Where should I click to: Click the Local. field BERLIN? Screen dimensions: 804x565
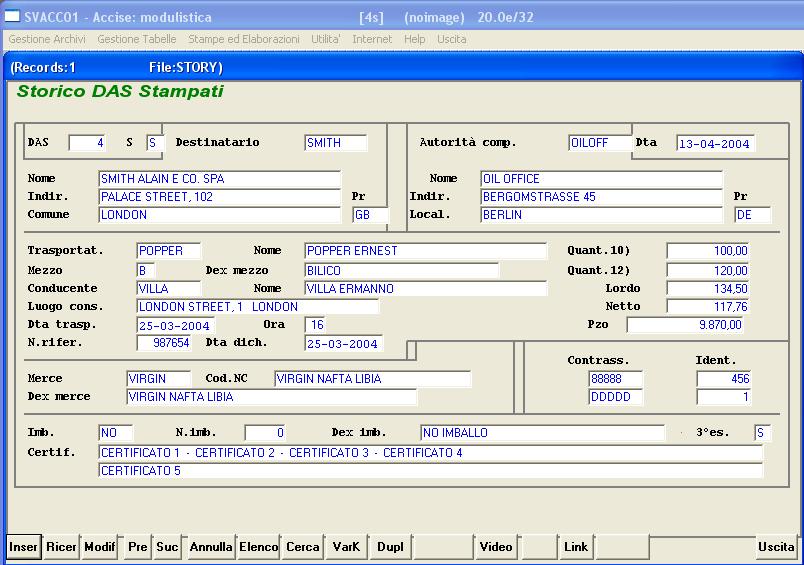click(x=601, y=215)
